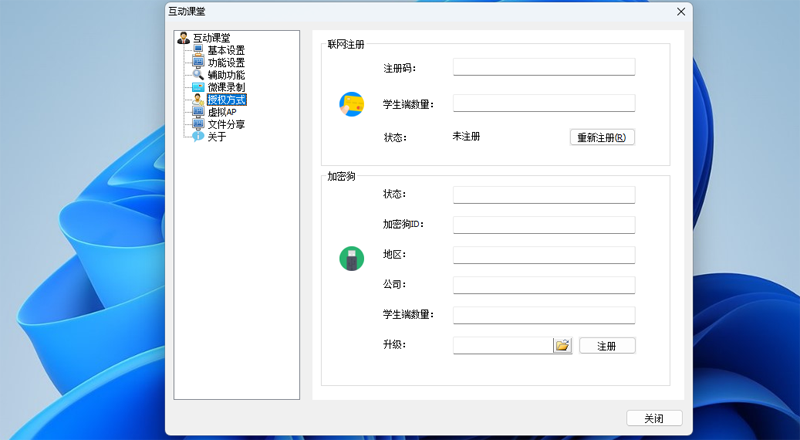This screenshot has width=800, height=440.
Task: Click the 加密狗 状态 field
Action: pyautogui.click(x=544, y=194)
